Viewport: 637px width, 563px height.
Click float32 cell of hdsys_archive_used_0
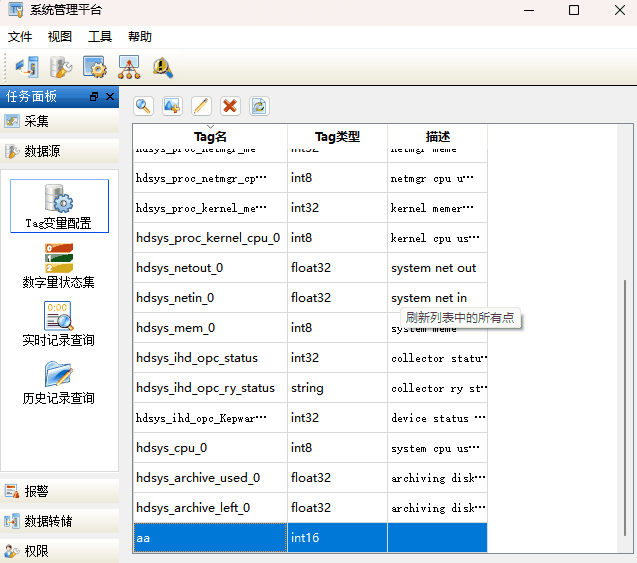tap(337, 478)
